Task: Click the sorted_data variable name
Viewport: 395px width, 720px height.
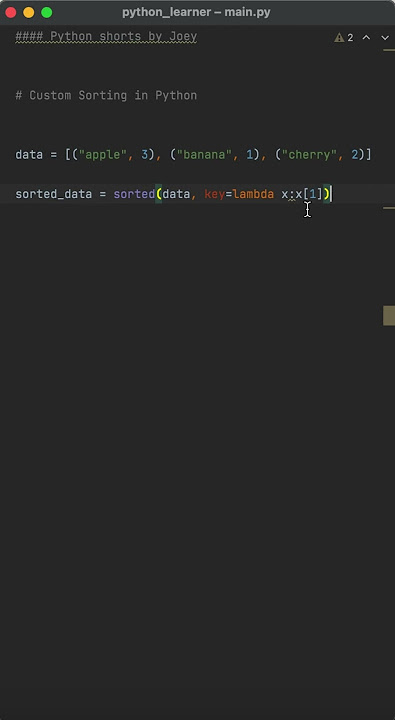Action: (54, 194)
